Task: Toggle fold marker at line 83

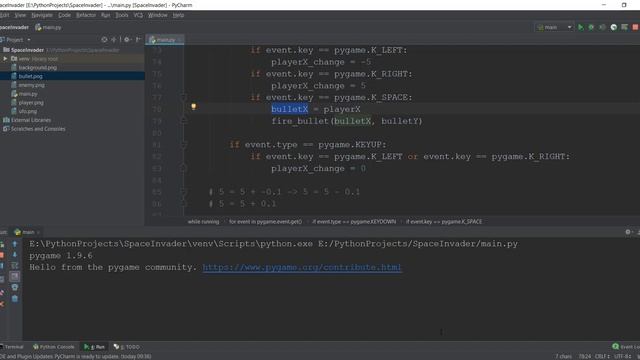Action: 184,167
